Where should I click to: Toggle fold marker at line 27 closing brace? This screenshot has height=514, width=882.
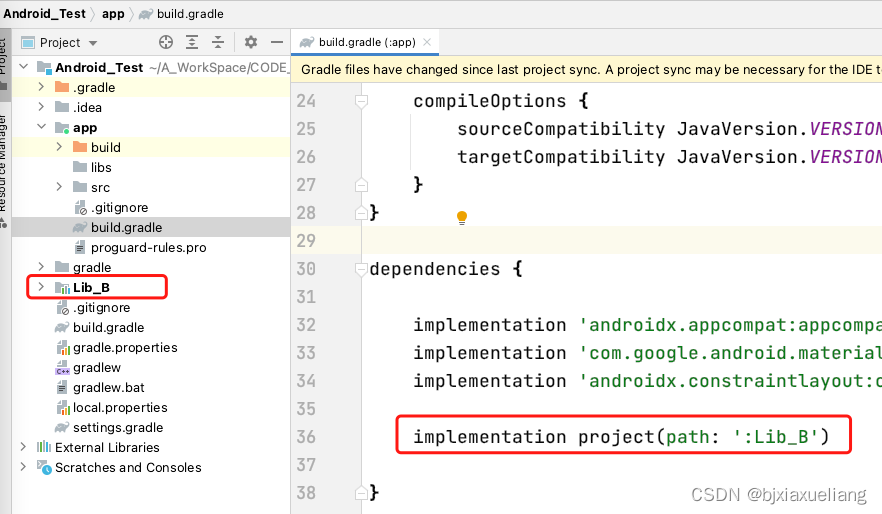[362, 184]
